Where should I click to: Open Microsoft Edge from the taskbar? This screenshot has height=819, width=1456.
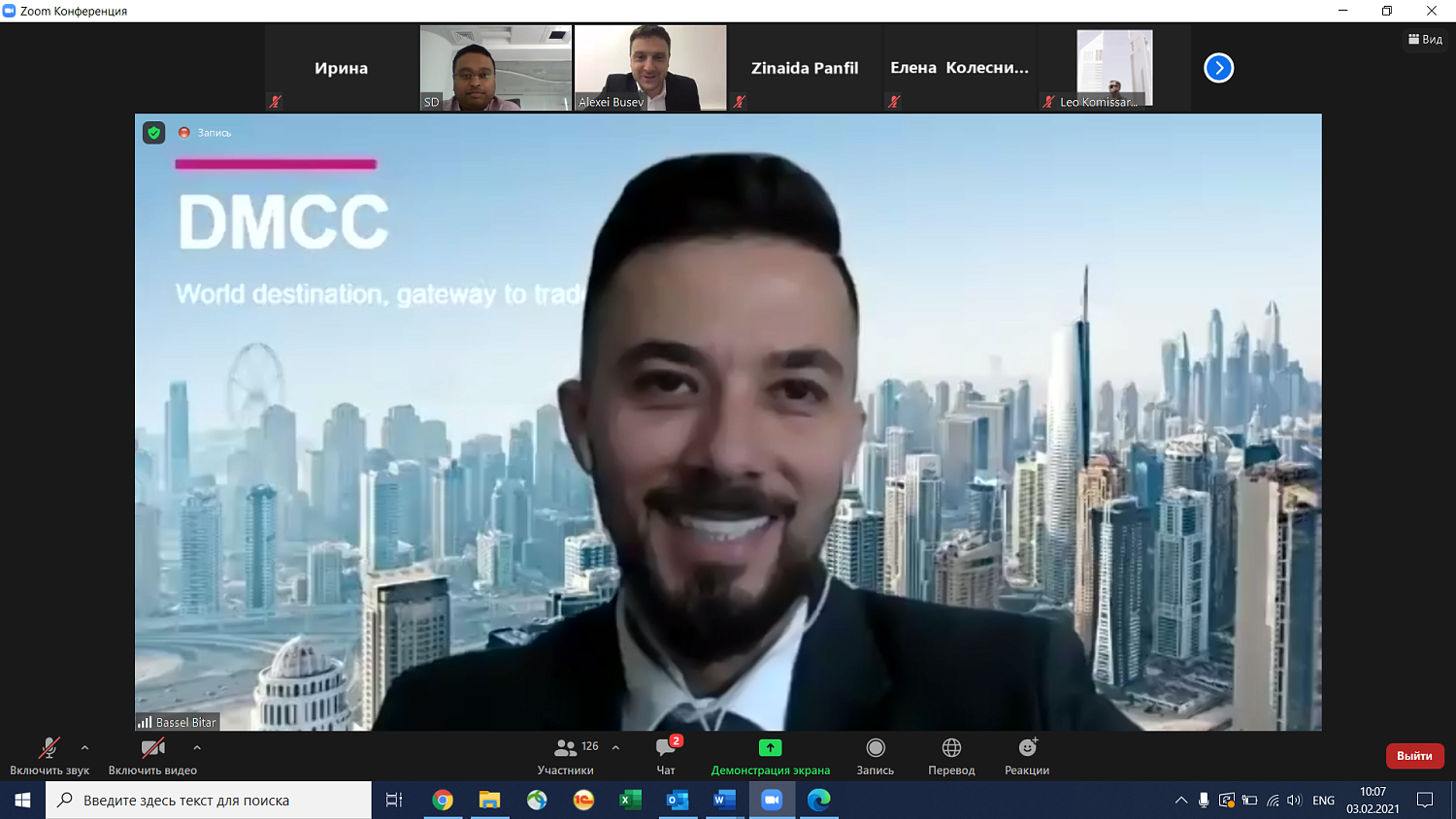[x=818, y=800]
